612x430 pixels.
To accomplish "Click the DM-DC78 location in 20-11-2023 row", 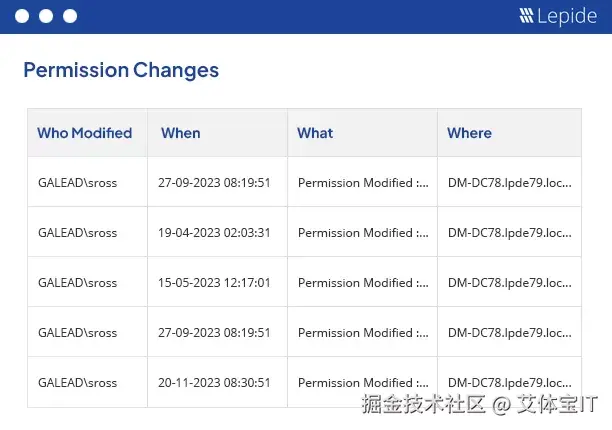I will click(x=510, y=383).
